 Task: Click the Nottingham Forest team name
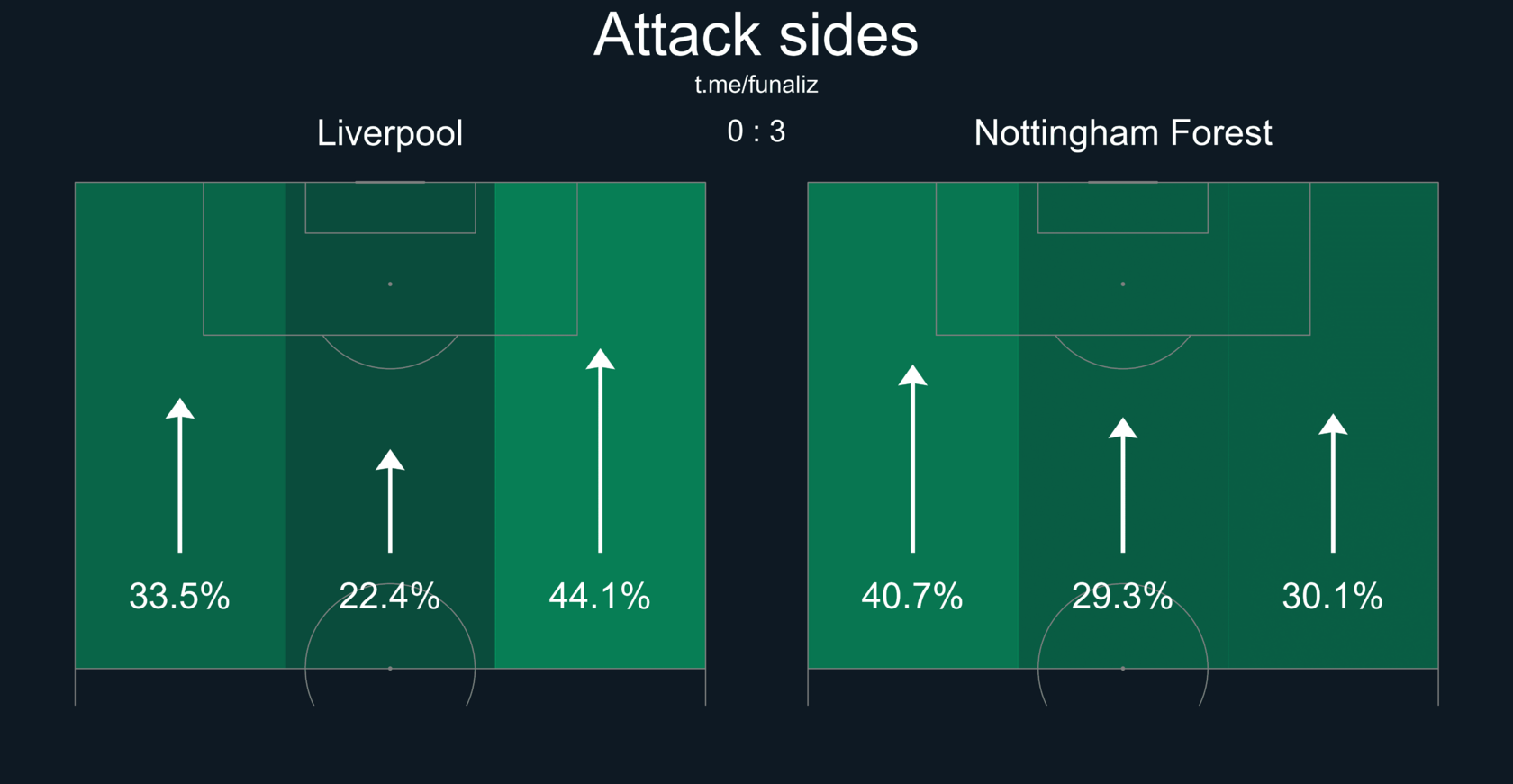pyautogui.click(x=1123, y=133)
